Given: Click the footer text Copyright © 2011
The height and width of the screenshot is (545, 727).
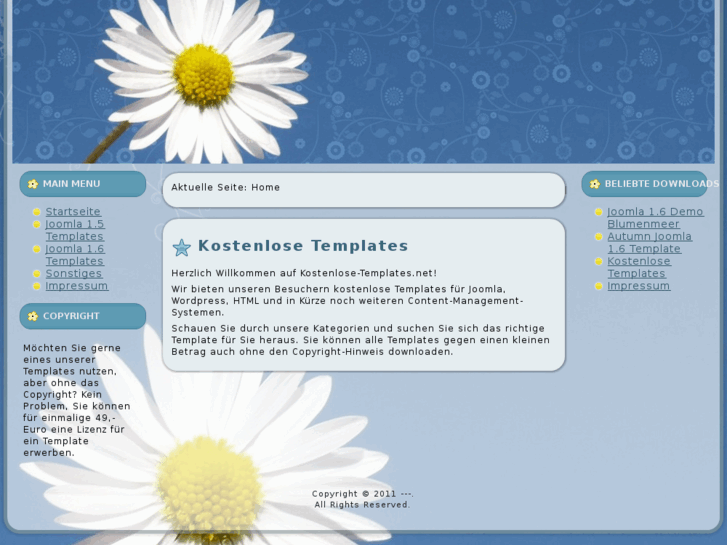Looking at the screenshot, I should [x=363, y=494].
